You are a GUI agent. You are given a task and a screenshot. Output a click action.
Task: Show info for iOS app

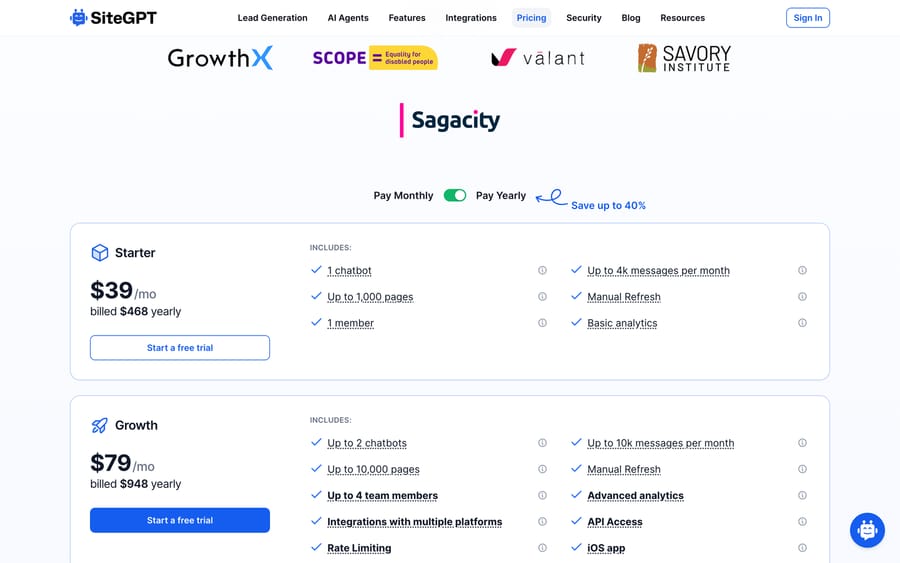pyautogui.click(x=802, y=548)
